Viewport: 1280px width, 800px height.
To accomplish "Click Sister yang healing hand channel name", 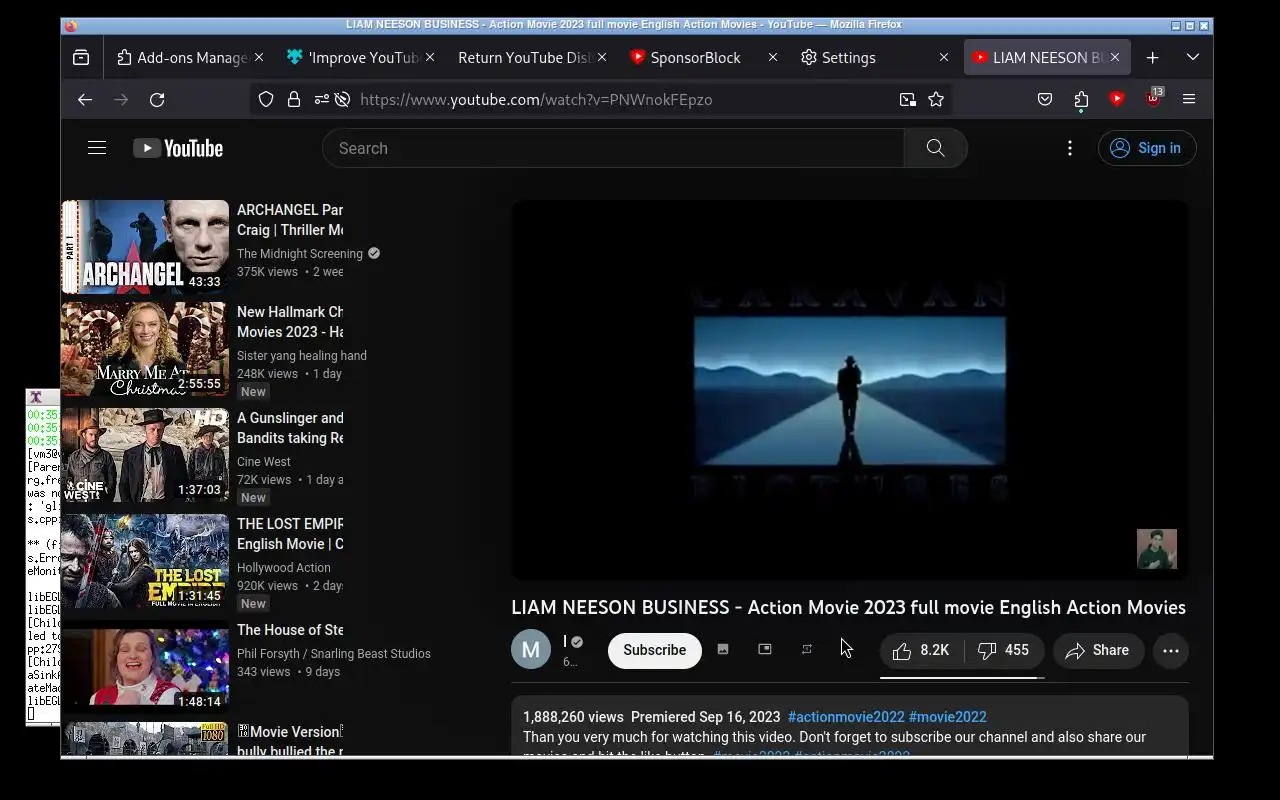I will [302, 356].
